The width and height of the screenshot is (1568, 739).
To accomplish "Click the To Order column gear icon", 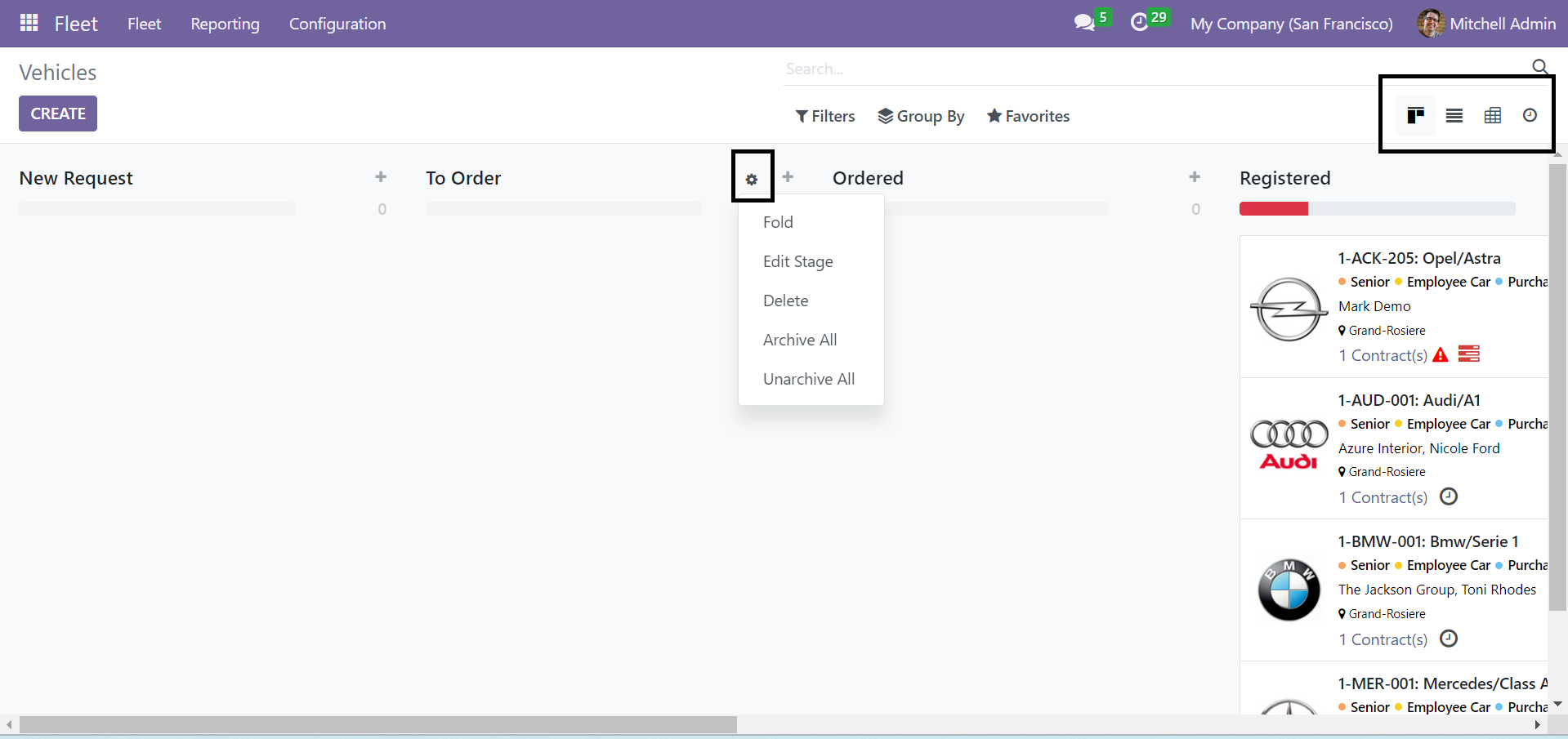I will click(752, 180).
